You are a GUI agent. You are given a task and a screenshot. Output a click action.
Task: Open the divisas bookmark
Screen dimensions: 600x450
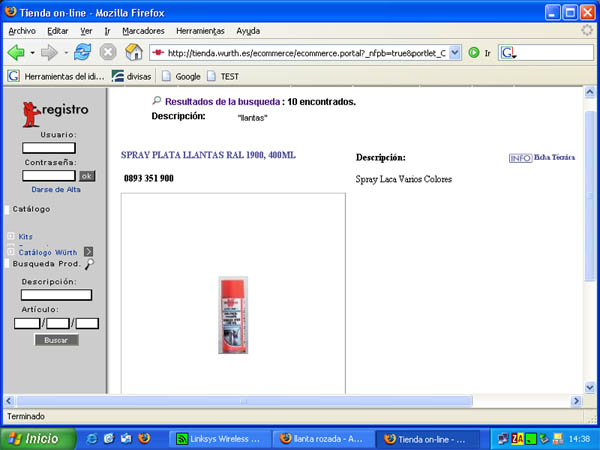[131, 76]
